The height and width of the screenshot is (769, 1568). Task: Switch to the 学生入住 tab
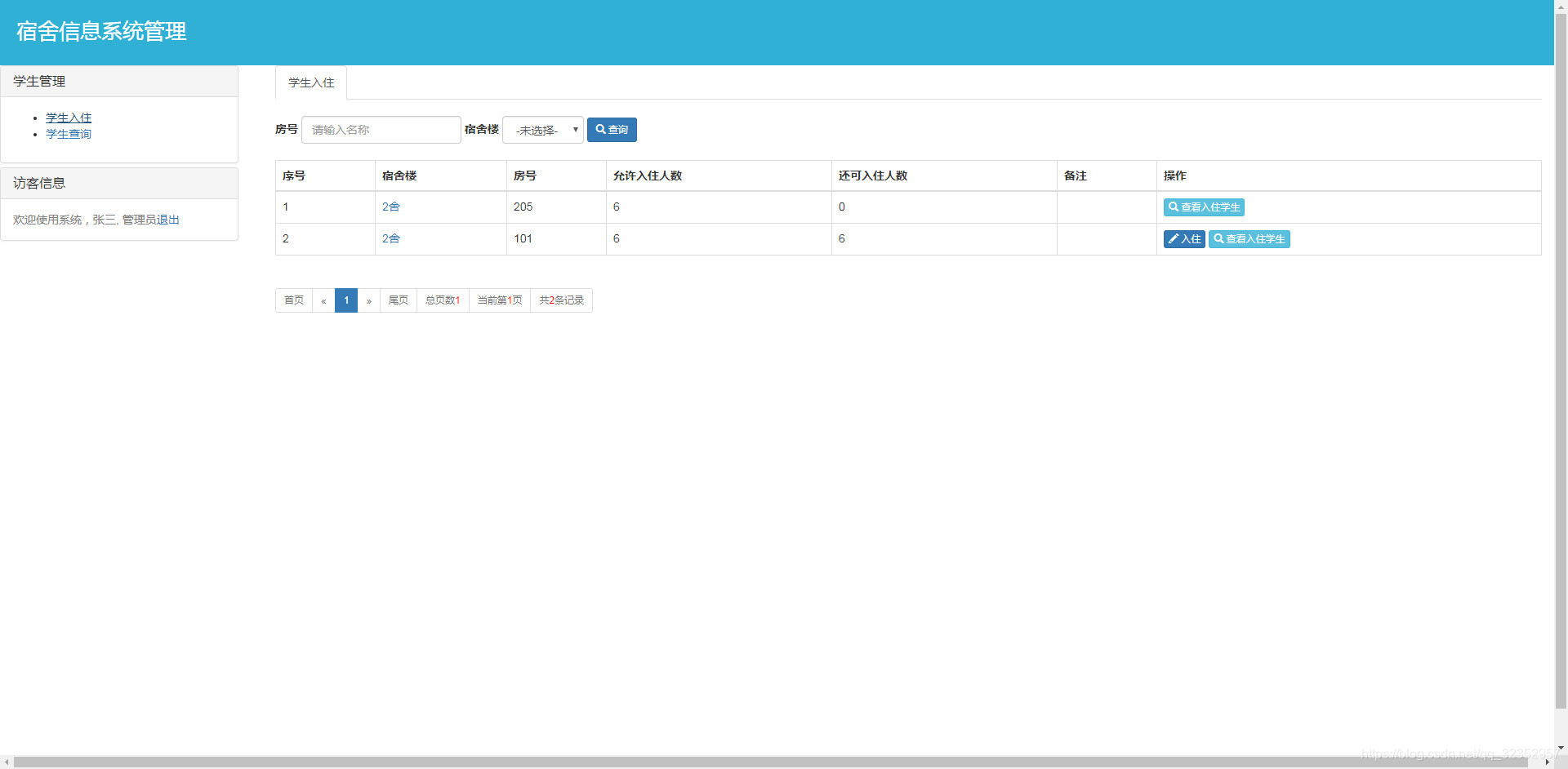pyautogui.click(x=311, y=82)
